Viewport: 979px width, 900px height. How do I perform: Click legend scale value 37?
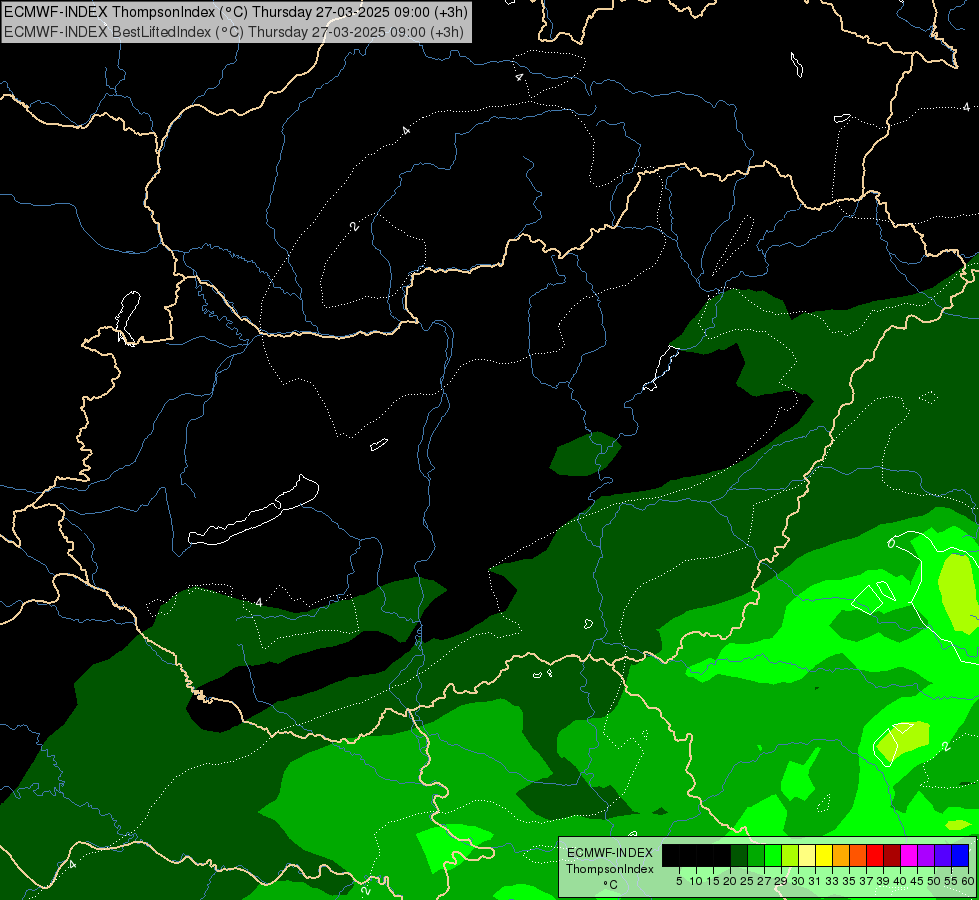[x=866, y=881]
